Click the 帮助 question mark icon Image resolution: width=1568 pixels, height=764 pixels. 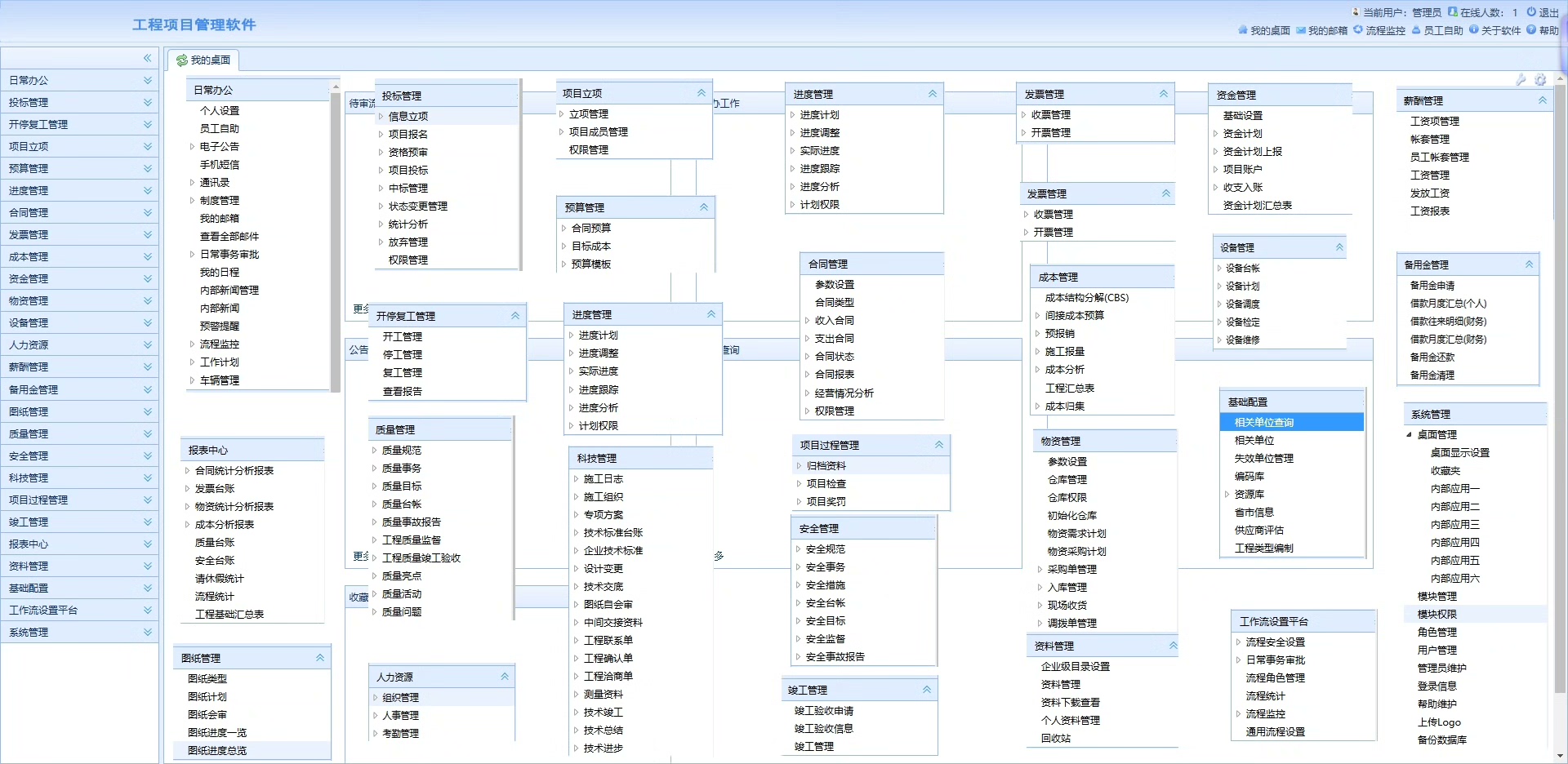click(1532, 30)
